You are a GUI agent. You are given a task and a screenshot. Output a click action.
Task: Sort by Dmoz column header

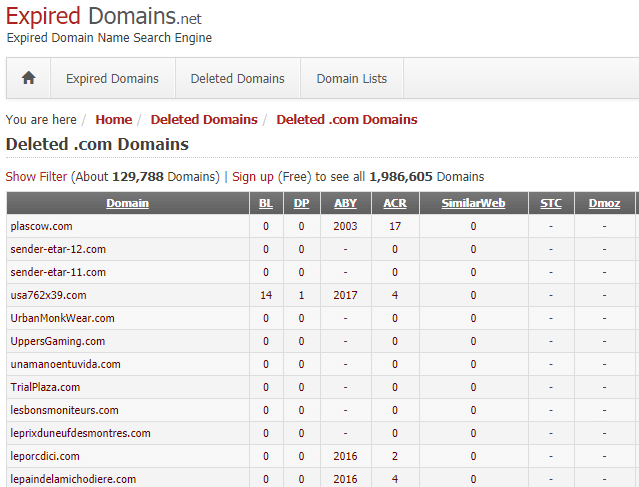point(604,203)
